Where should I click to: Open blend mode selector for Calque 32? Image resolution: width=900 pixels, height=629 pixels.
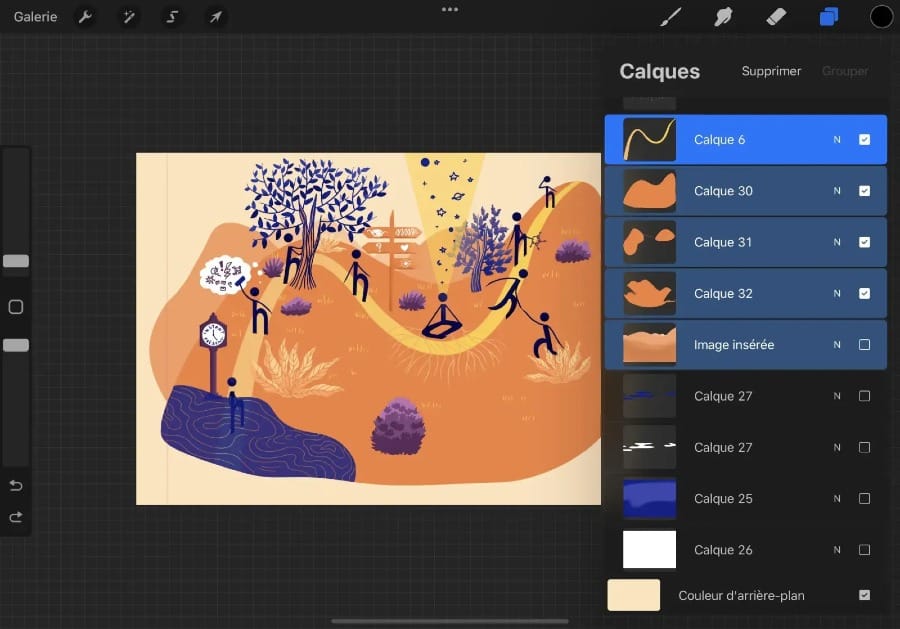(x=837, y=293)
